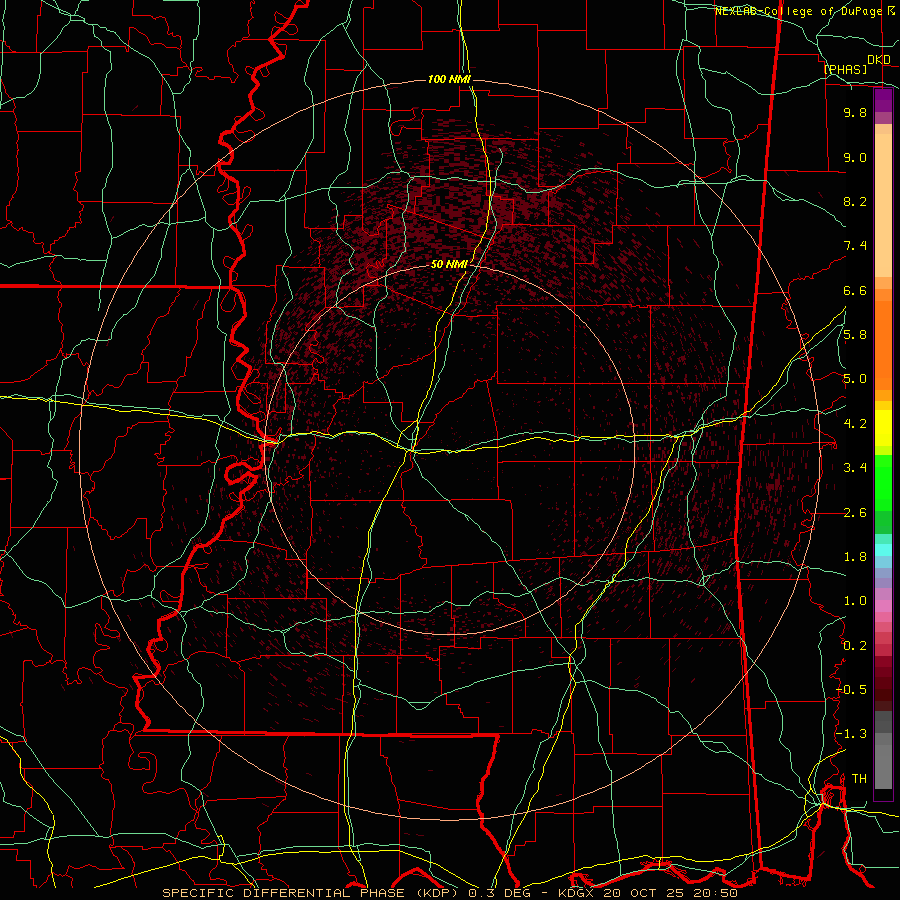Screen dimensions: 900x900
Task: Select the peach segment of the color bar
Action: [x=883, y=201]
